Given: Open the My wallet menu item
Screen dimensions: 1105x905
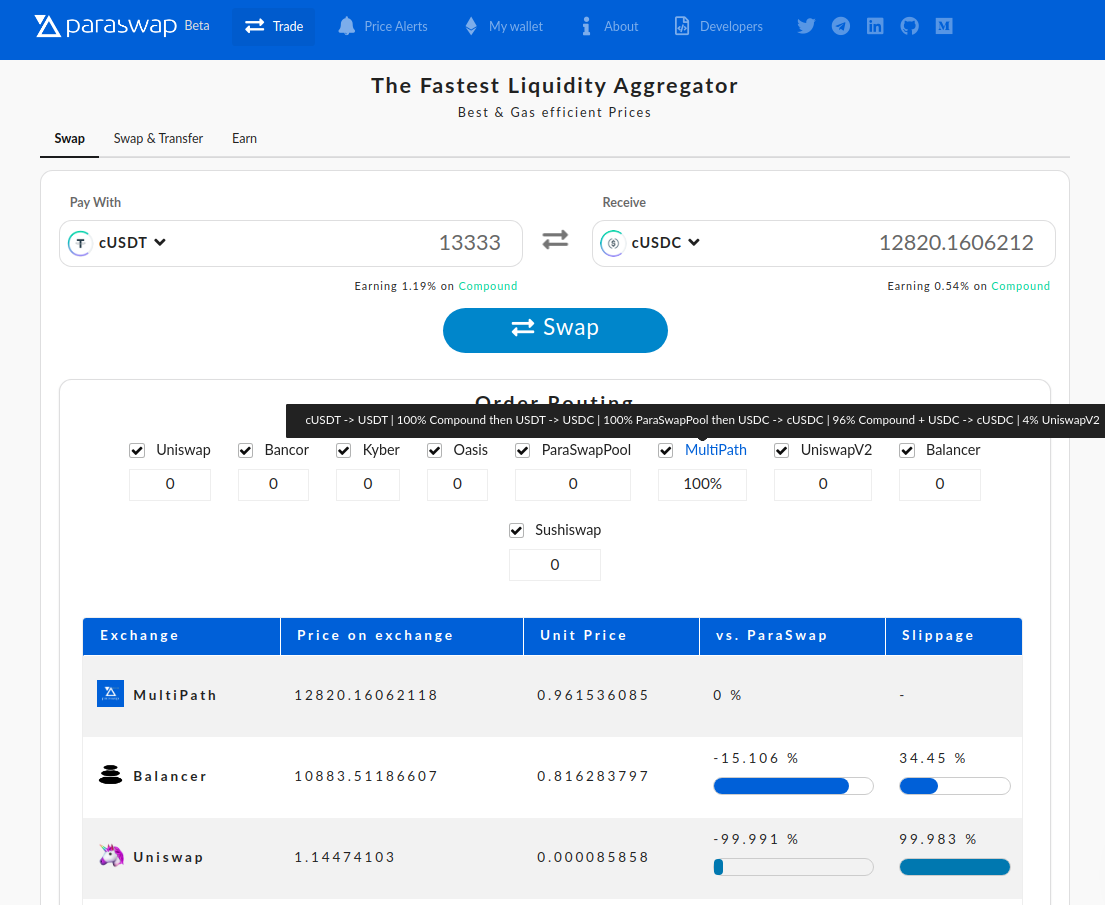Looking at the screenshot, I should 504,26.
